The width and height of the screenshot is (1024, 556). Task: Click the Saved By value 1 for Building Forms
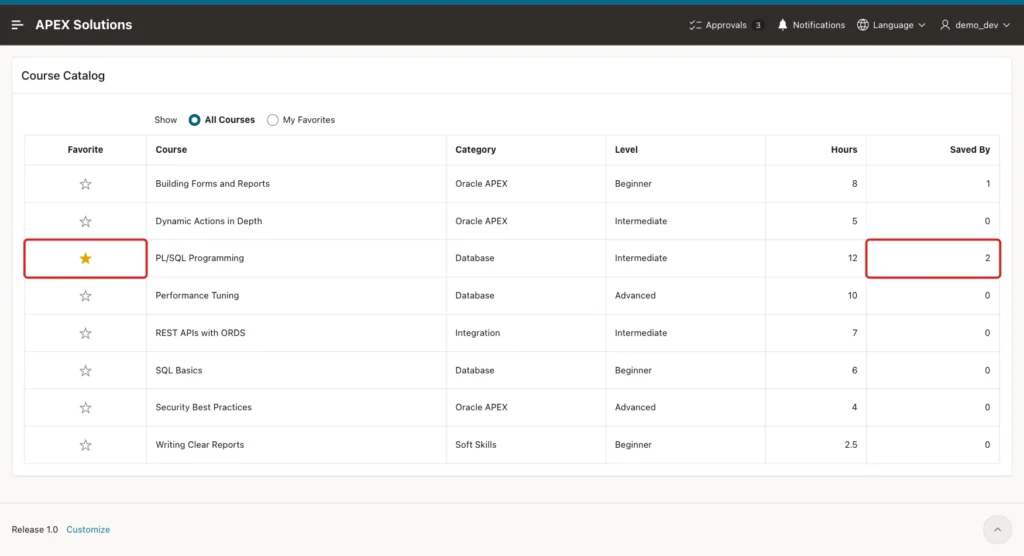pyautogui.click(x=988, y=184)
